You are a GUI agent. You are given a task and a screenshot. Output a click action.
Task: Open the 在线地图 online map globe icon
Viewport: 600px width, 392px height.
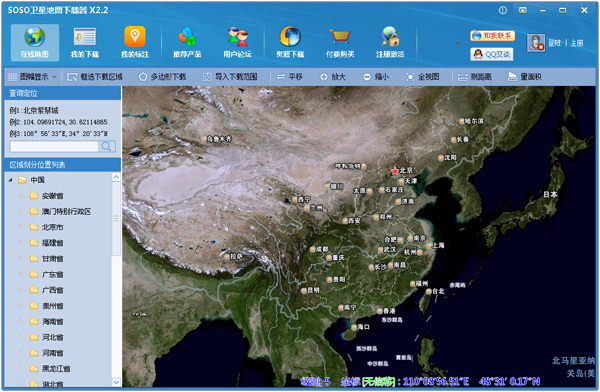click(x=35, y=42)
